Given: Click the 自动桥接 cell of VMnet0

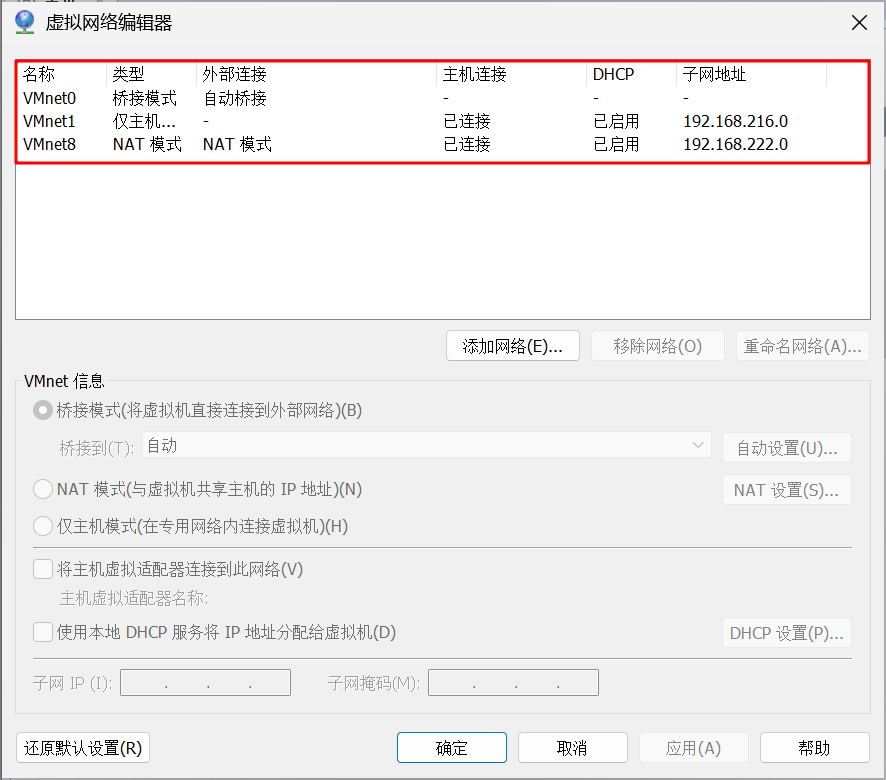Looking at the screenshot, I should pyautogui.click(x=235, y=98).
